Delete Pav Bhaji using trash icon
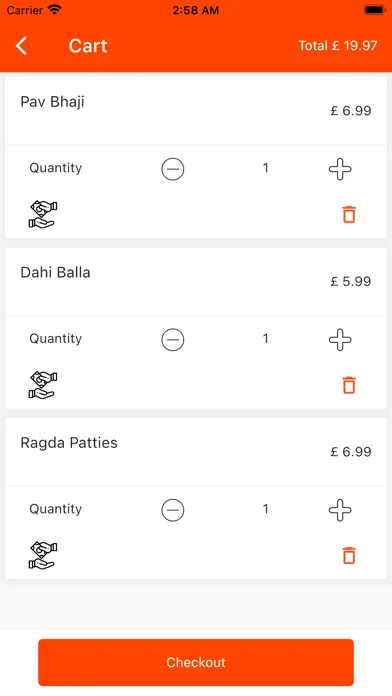The height and width of the screenshot is (696, 392). pyautogui.click(x=349, y=214)
